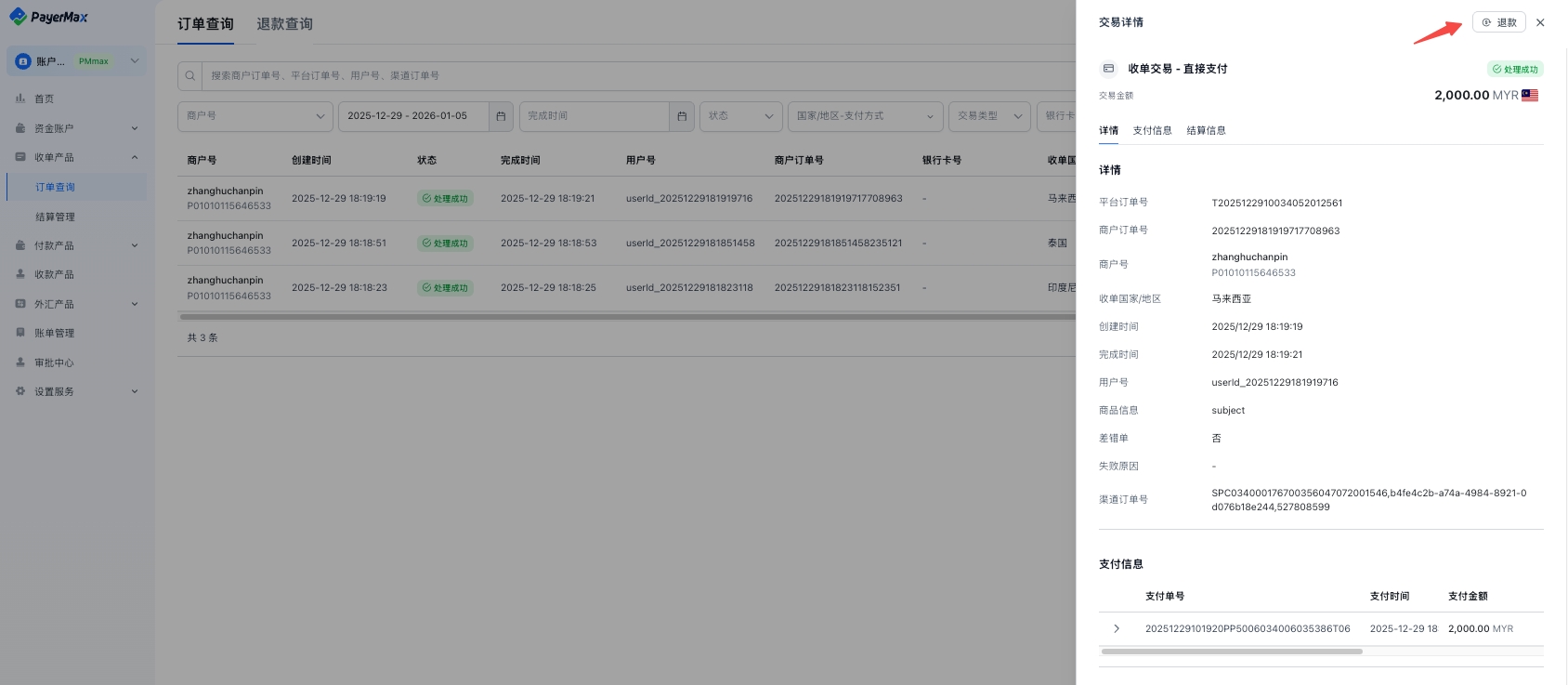Collapse the 收单产品 menu chevron
The width and height of the screenshot is (1568, 685).
pos(135,157)
